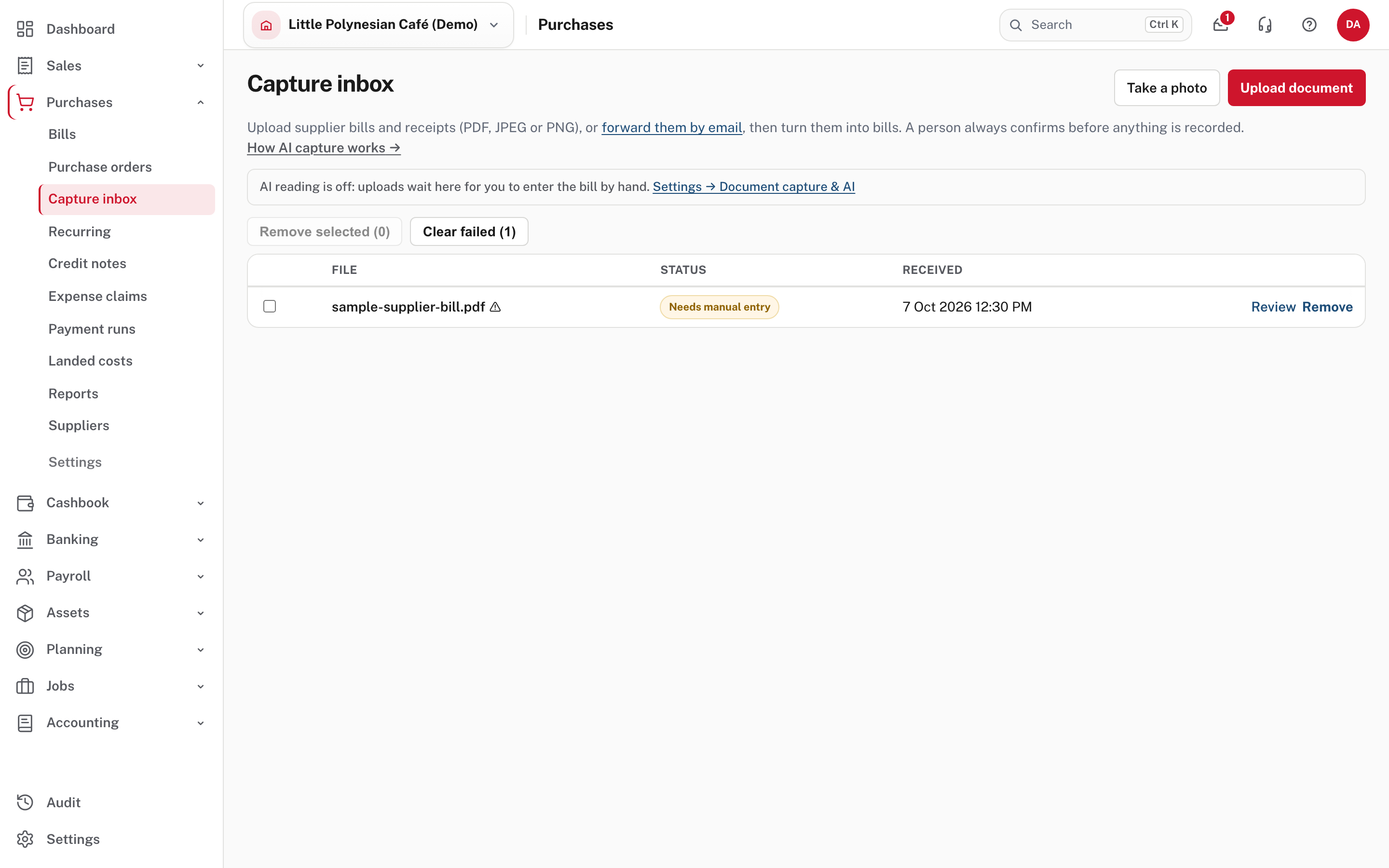The image size is (1389, 868).
Task: Remove the sample-supplier-bill.pdf row
Action: coord(1327,307)
